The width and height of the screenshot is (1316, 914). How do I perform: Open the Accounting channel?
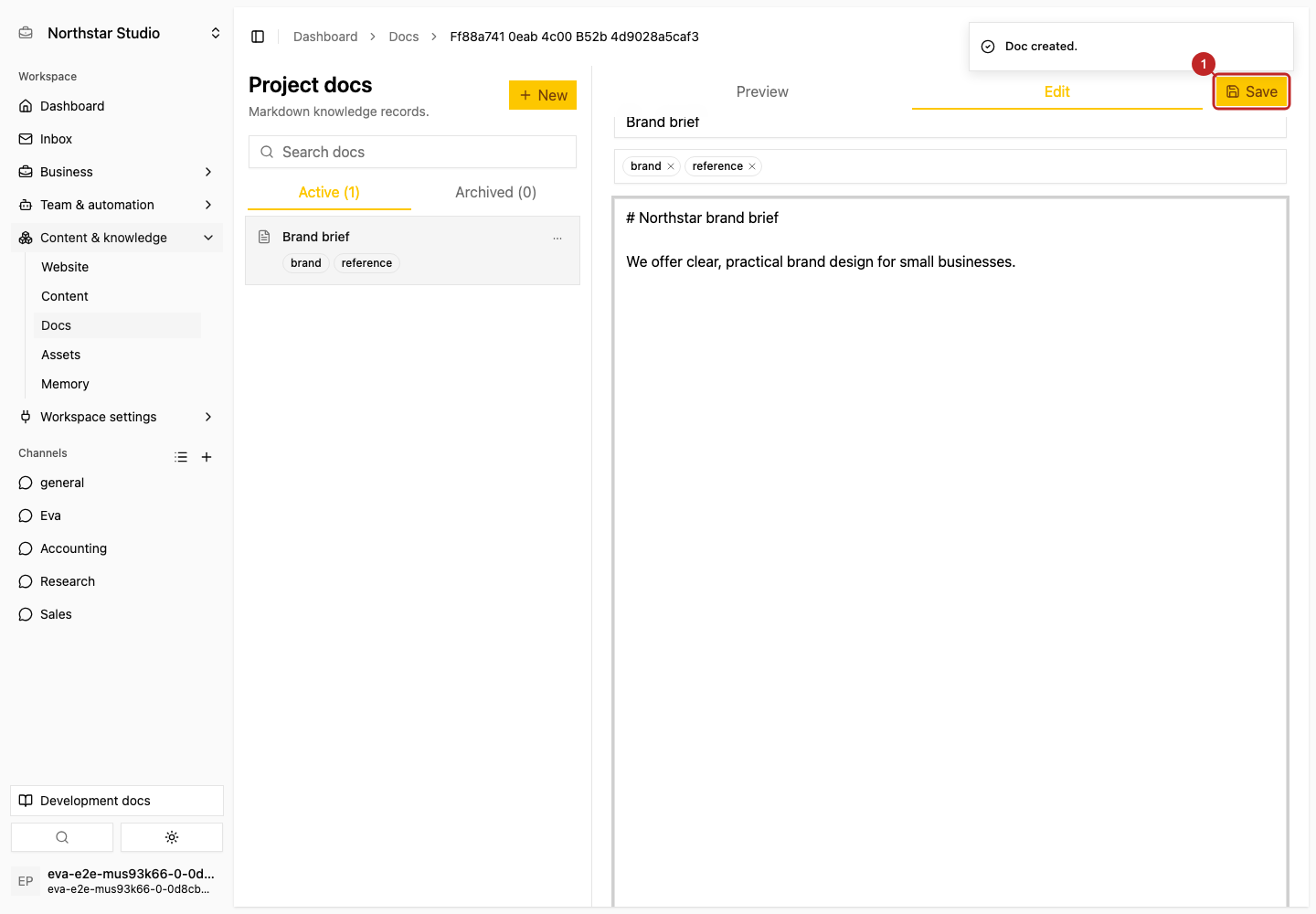click(117, 548)
